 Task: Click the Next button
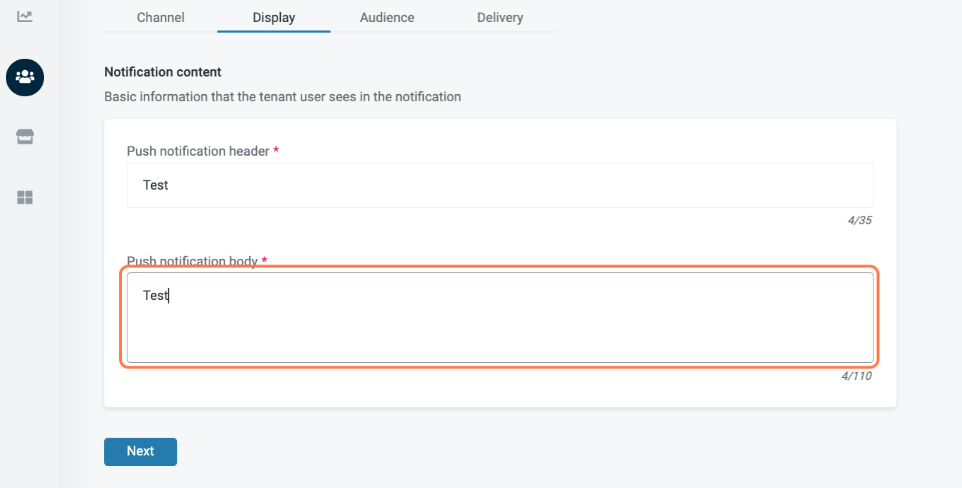pos(140,451)
